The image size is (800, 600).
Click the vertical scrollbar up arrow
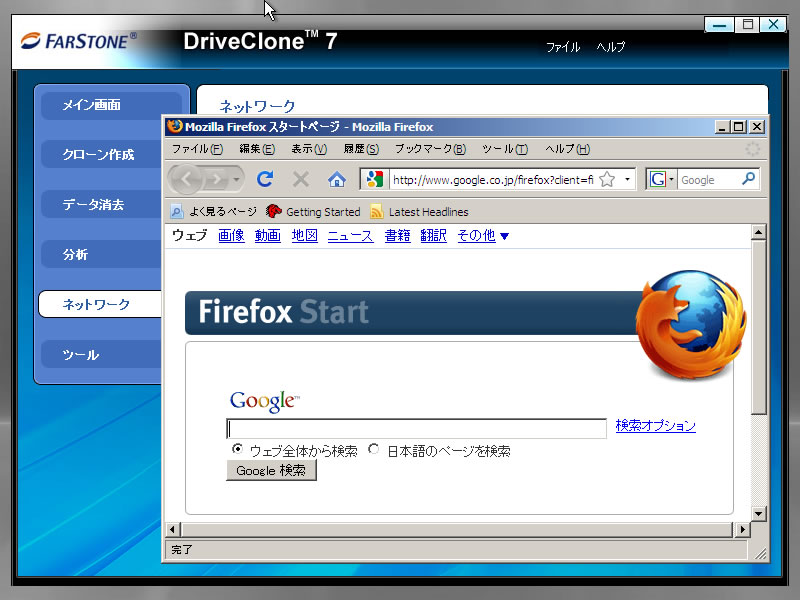click(x=759, y=233)
